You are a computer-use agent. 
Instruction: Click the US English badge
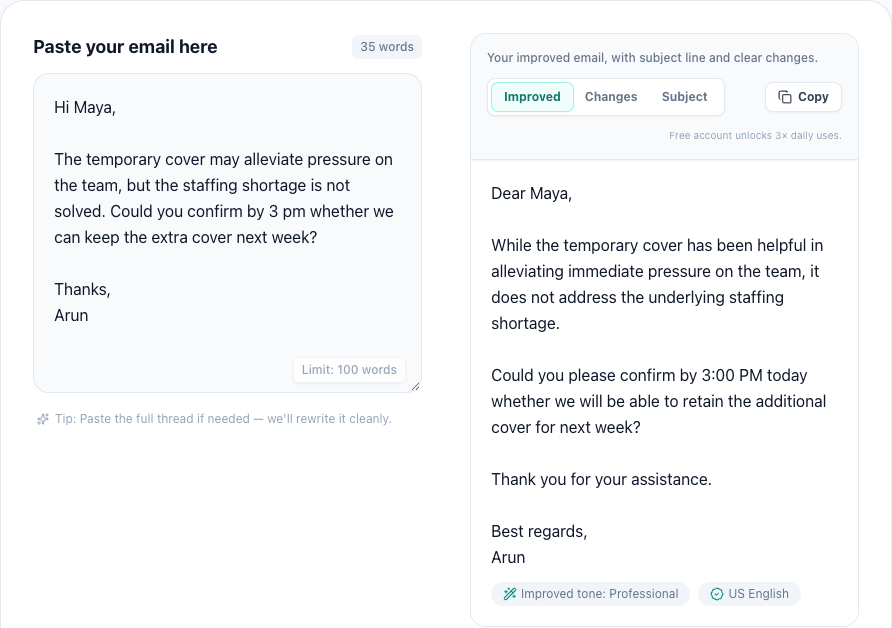tap(749, 594)
